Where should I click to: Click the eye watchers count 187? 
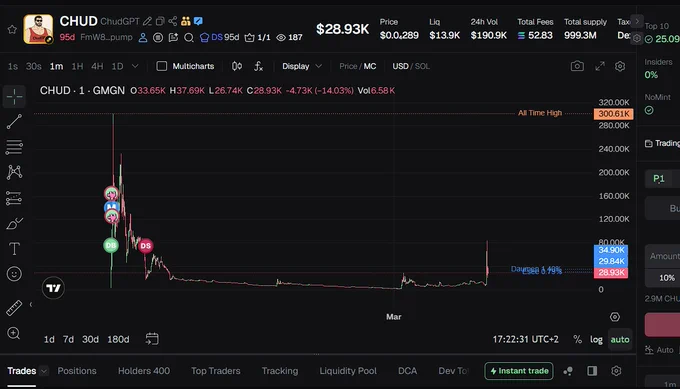click(289, 38)
